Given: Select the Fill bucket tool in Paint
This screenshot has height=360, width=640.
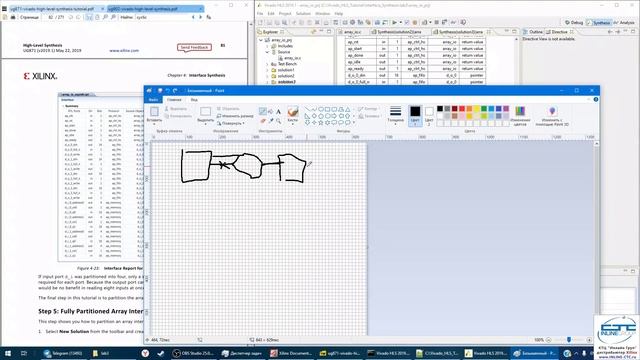Looking at the screenshot, I should pos(271,111).
